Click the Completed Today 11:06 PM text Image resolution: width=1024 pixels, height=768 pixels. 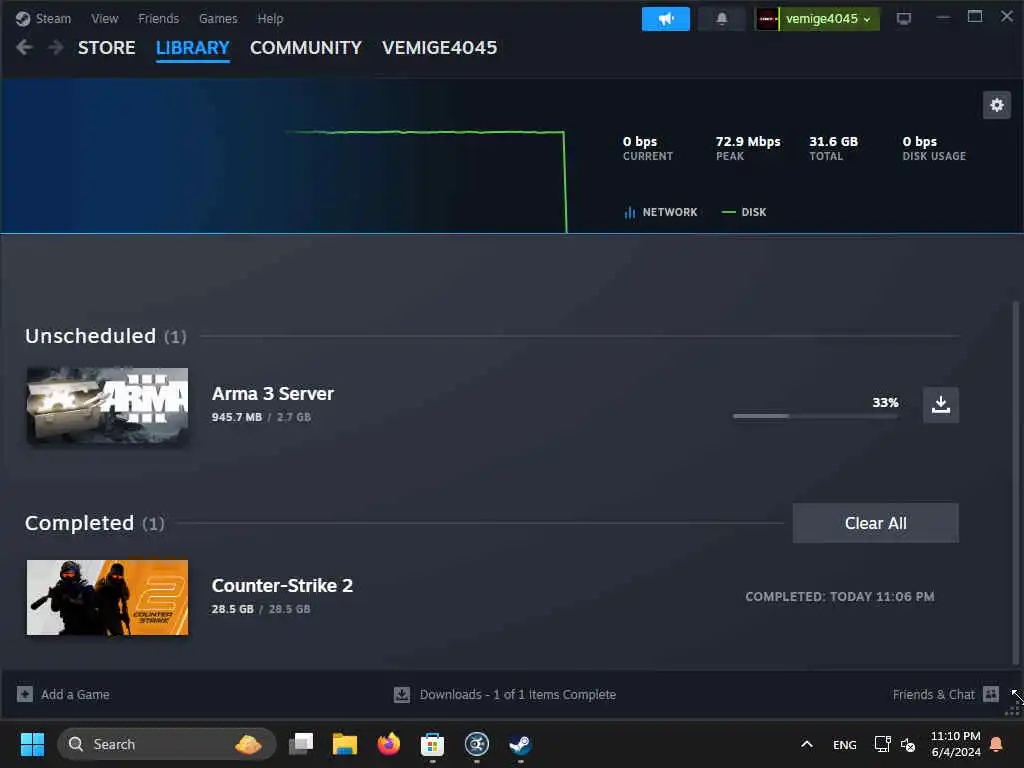click(x=839, y=597)
